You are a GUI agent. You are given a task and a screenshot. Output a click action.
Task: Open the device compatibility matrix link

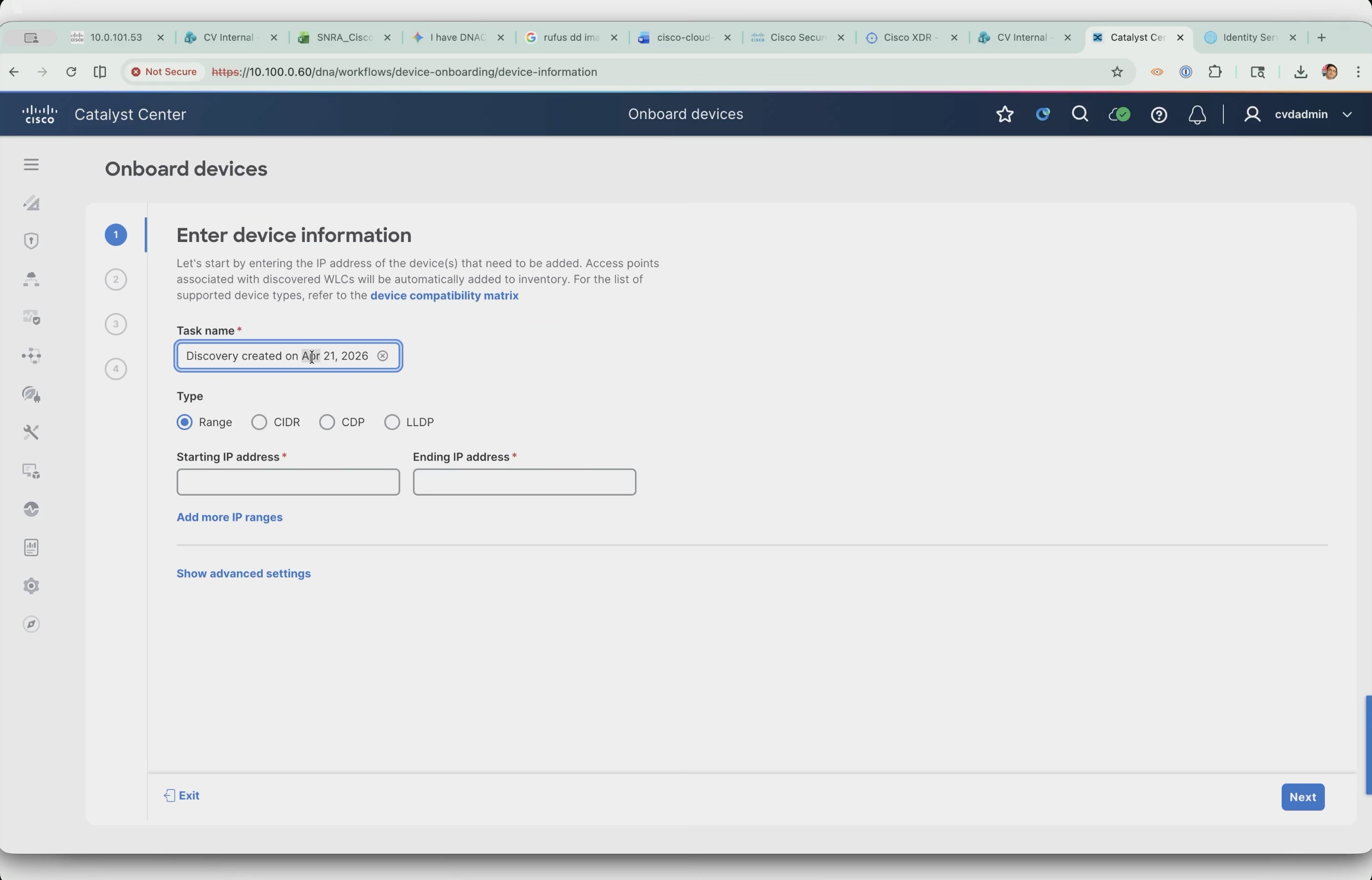tap(445, 295)
